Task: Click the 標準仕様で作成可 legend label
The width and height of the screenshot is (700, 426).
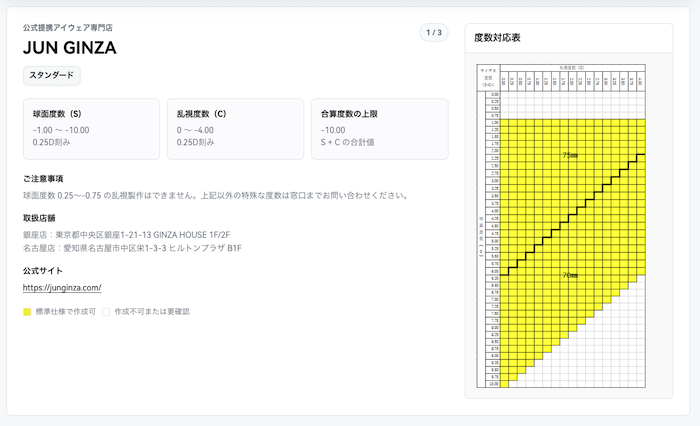Action: (66, 312)
